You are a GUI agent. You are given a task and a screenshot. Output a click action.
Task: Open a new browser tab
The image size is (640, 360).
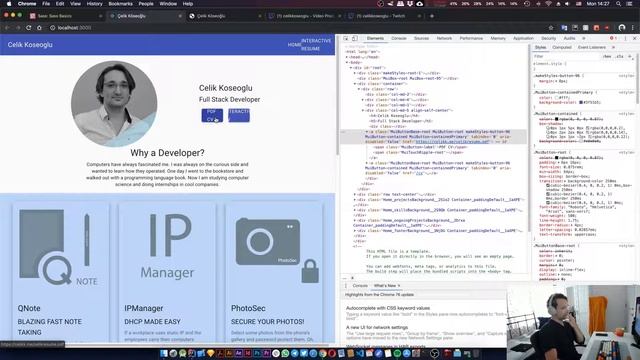pos(432,16)
